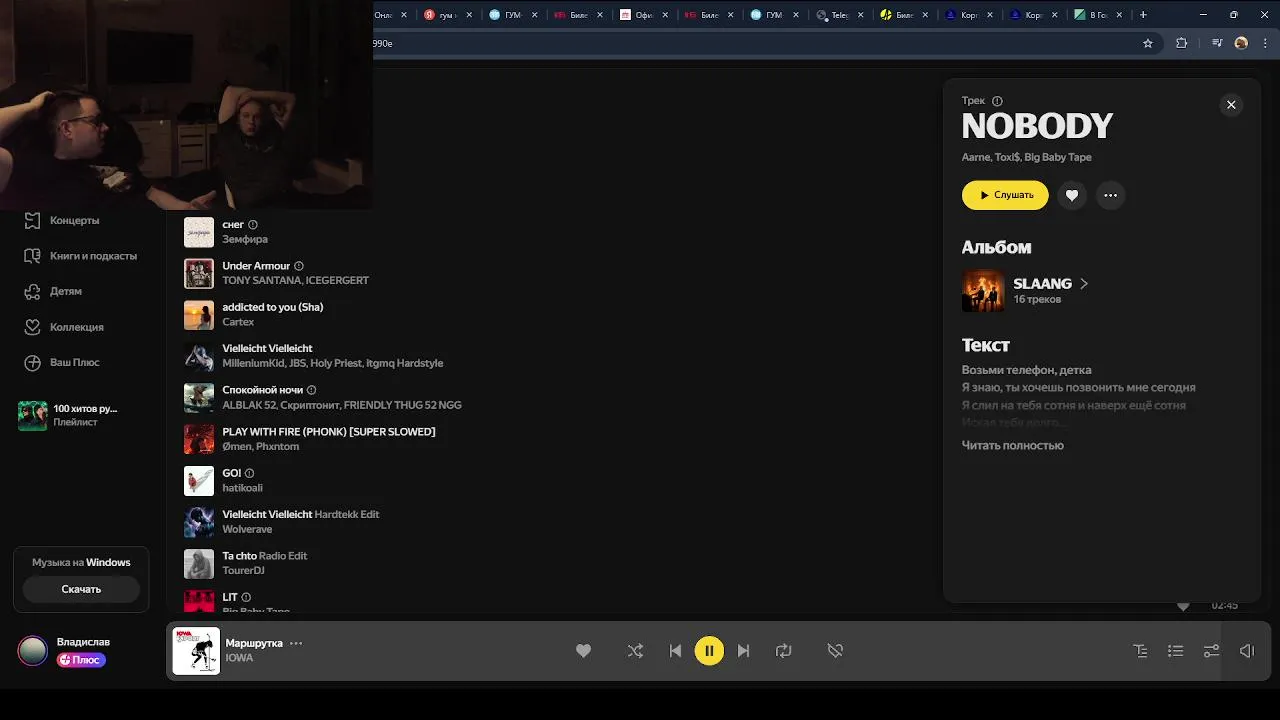Open Детям section in the sidebar
The width and height of the screenshot is (1280, 720).
[66, 291]
